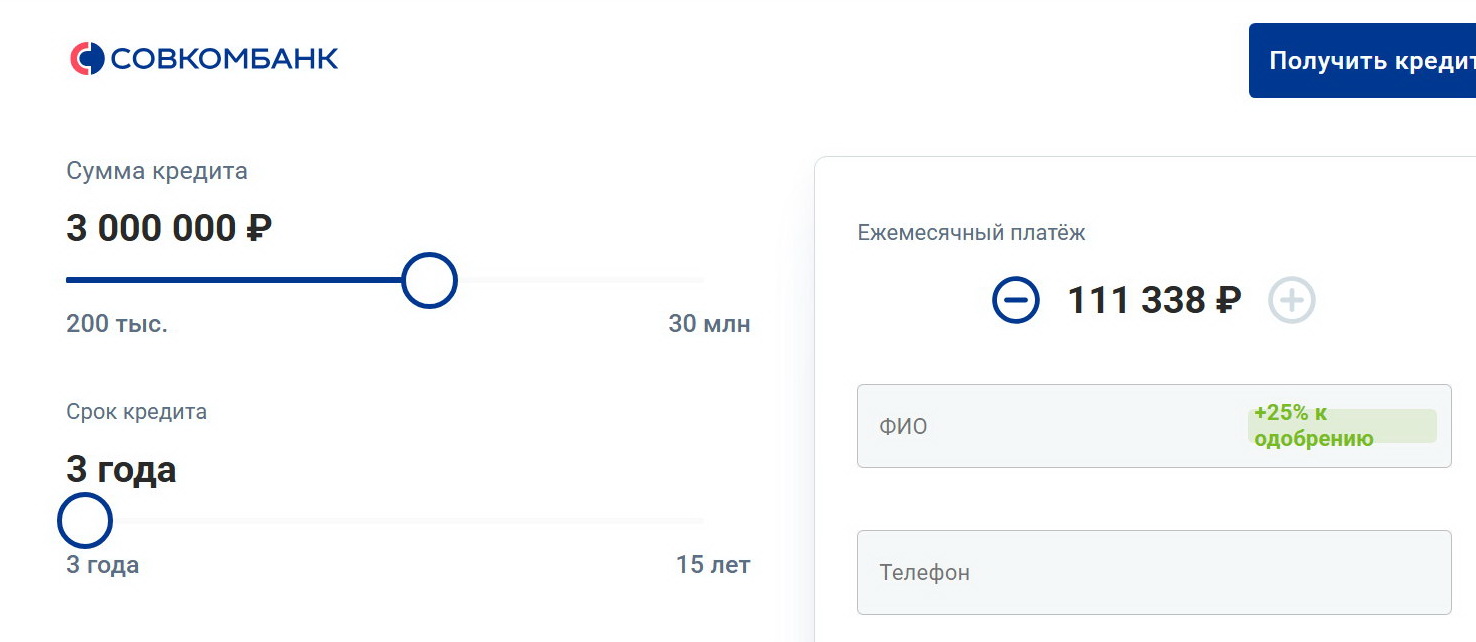
Task: Click the unfilled right part of amount slider track
Action: (580, 281)
